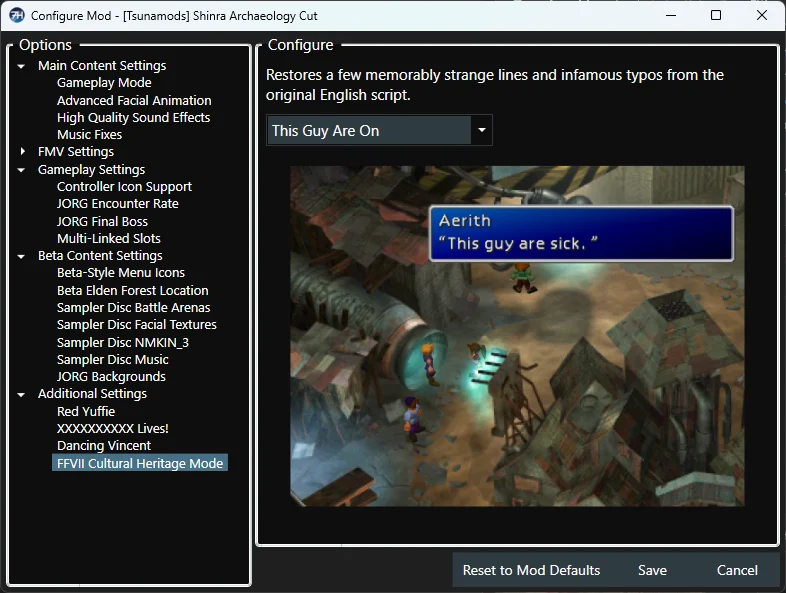Screen dimensions: 786x593
Task: Select Beta-Style Menu Icons option
Action: (x=120, y=273)
